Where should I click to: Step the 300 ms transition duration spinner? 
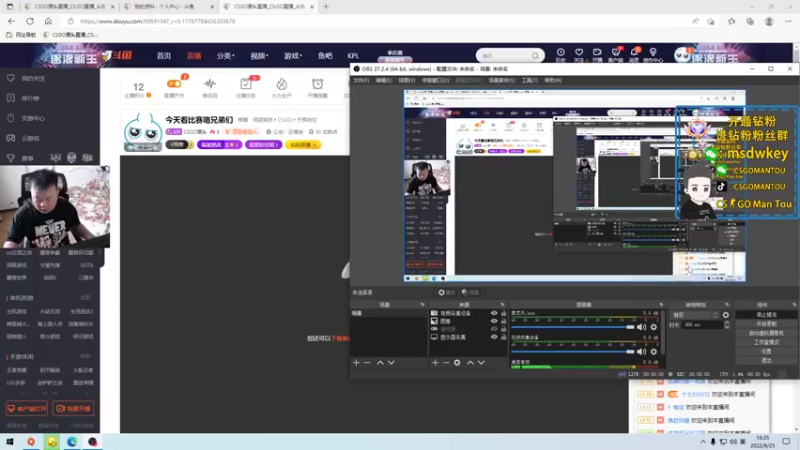pos(727,324)
